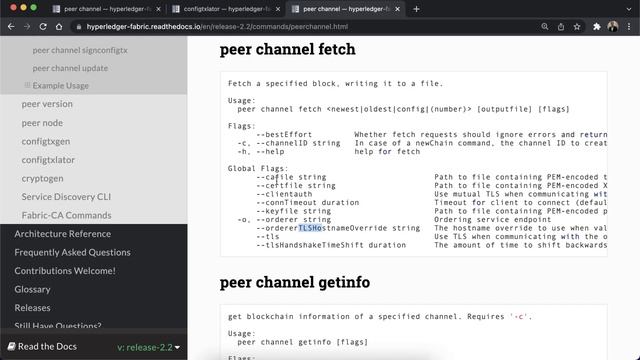Open peer channel signconfigtx sidebar link
Image resolution: width=640 pixels, height=360 pixels.
point(80,50)
